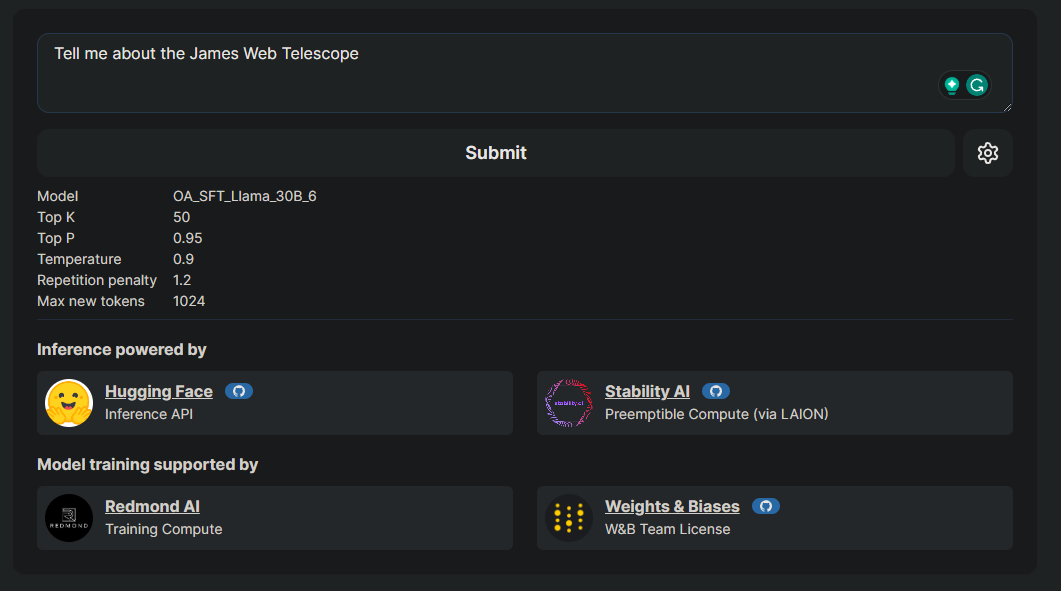The image size is (1061, 591).
Task: Follow the Redmond AI link
Action: tap(152, 506)
